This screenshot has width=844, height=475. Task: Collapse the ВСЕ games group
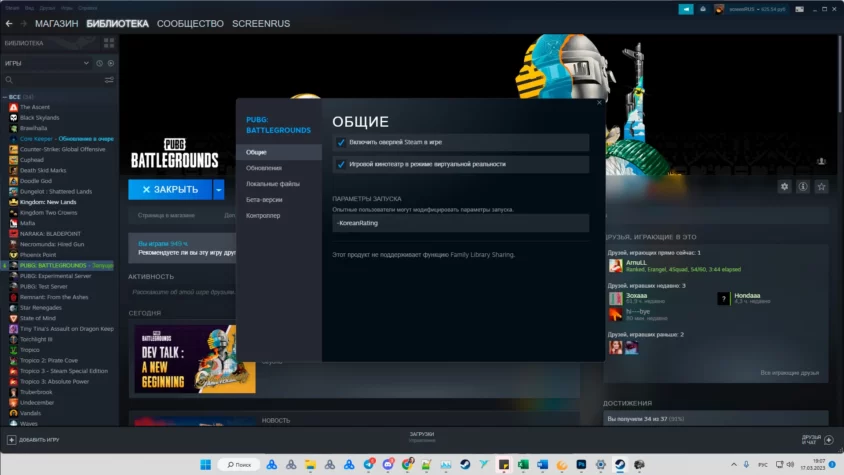[5, 97]
